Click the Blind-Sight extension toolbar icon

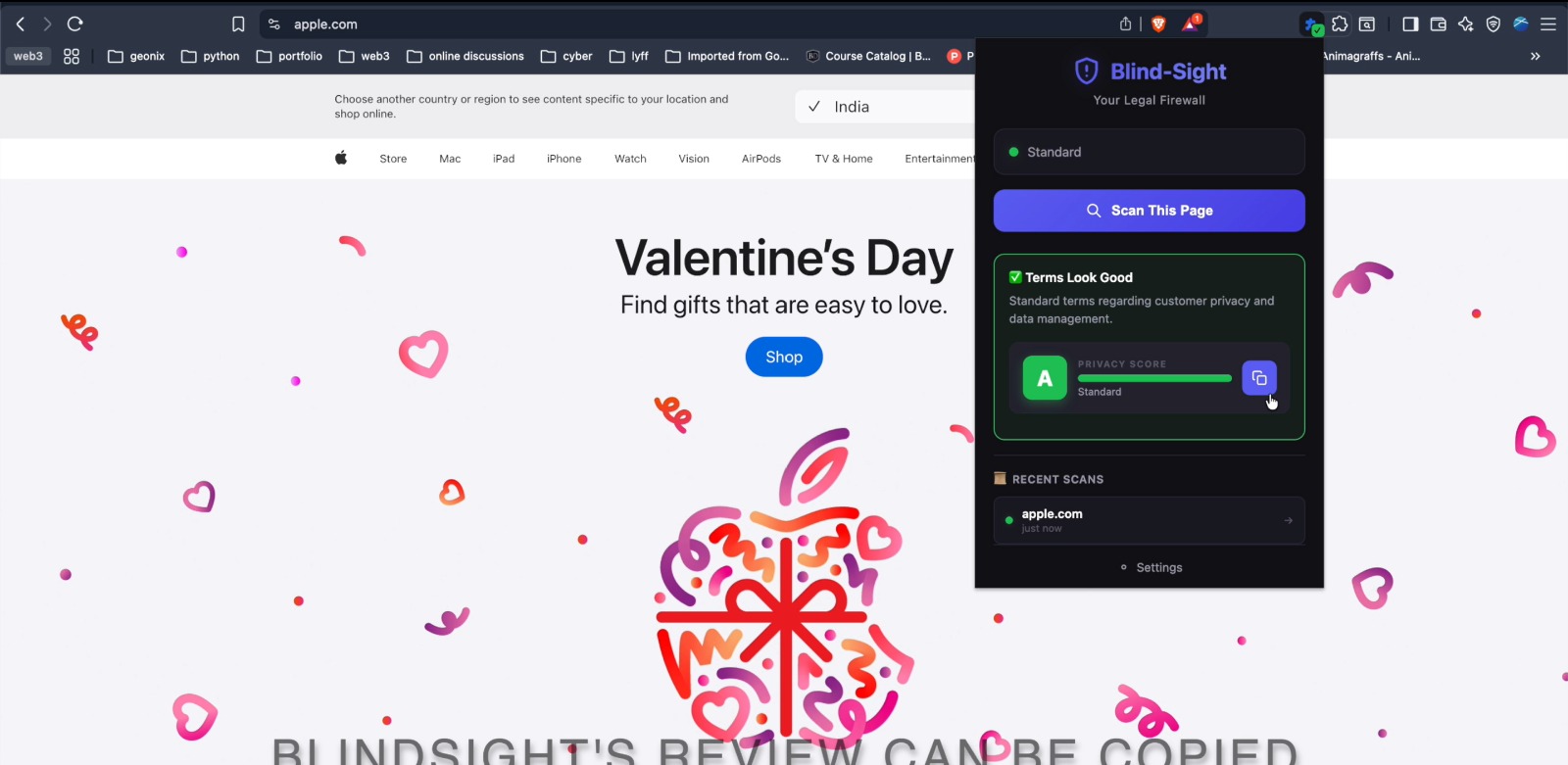pyautogui.click(x=1311, y=24)
